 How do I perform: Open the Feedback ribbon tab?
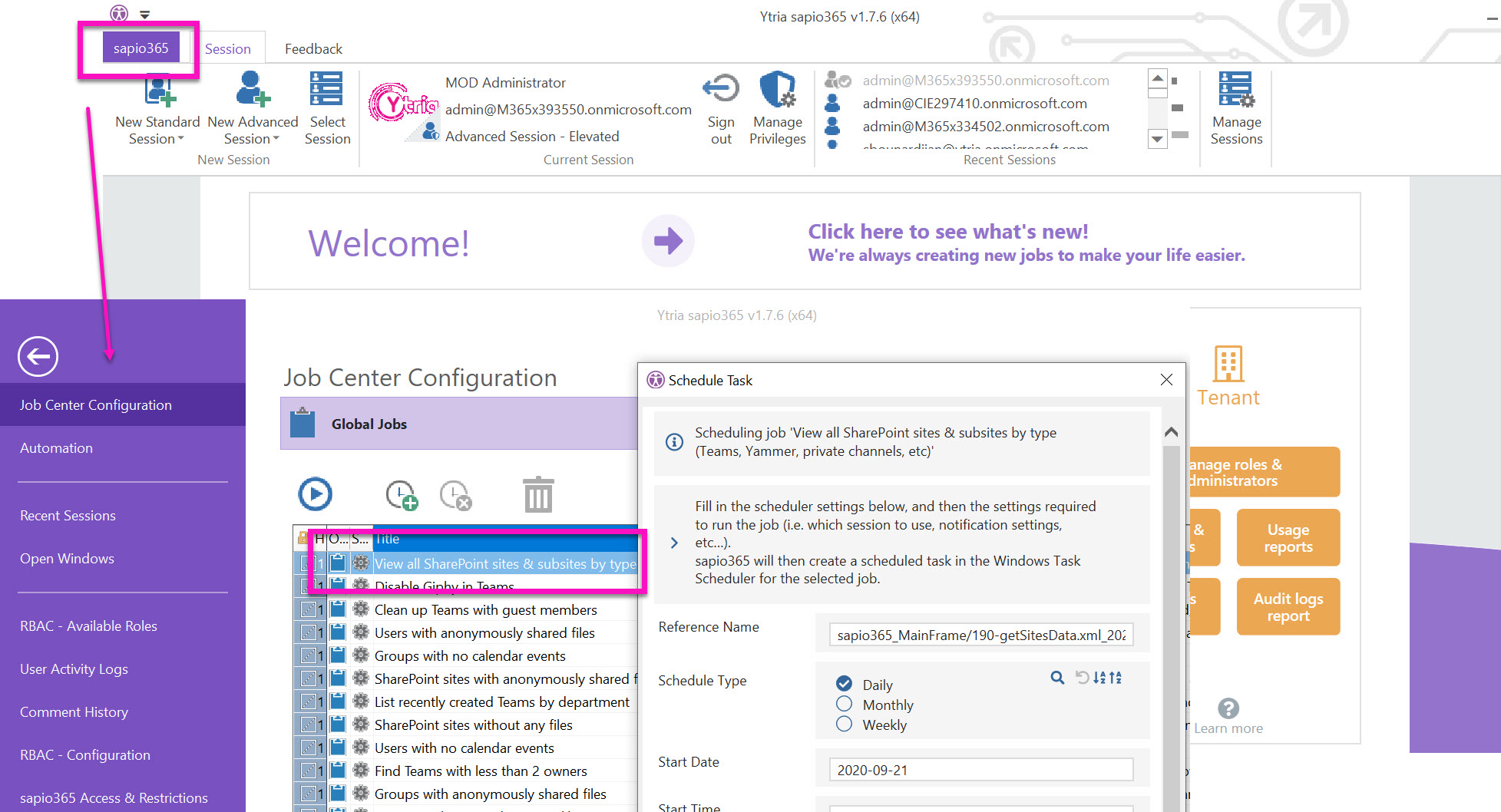[313, 48]
